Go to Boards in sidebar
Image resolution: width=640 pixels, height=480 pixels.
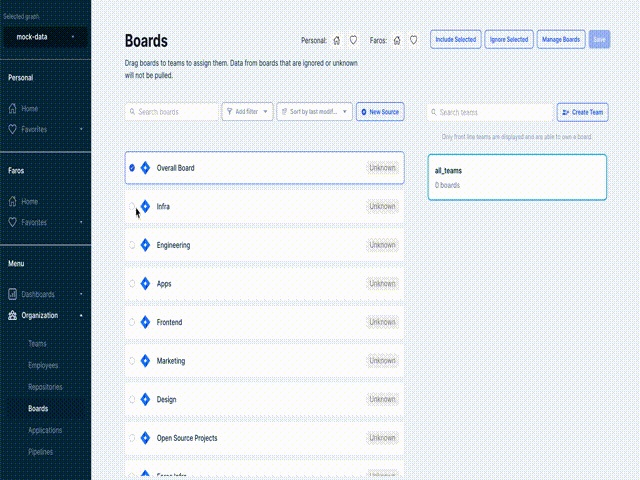click(38, 409)
